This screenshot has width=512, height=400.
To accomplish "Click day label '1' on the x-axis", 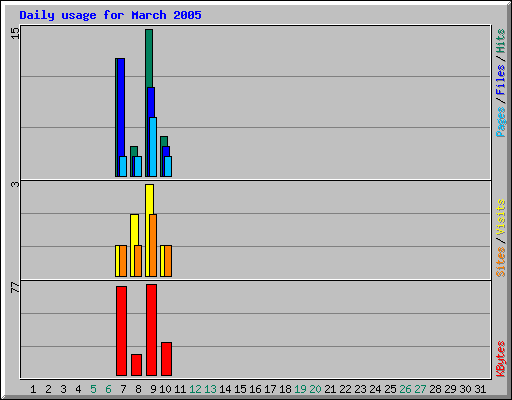I will pyautogui.click(x=33, y=389).
